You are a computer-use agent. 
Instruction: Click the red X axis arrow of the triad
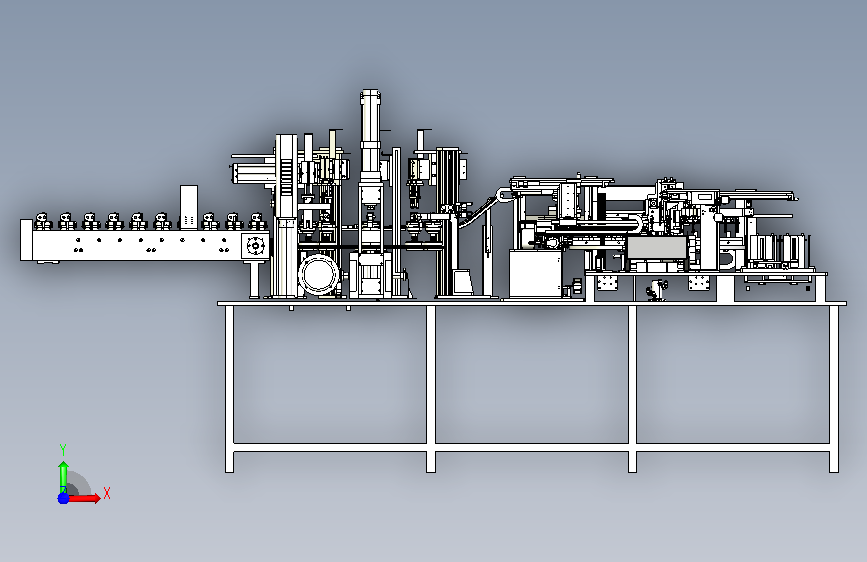coord(84,498)
